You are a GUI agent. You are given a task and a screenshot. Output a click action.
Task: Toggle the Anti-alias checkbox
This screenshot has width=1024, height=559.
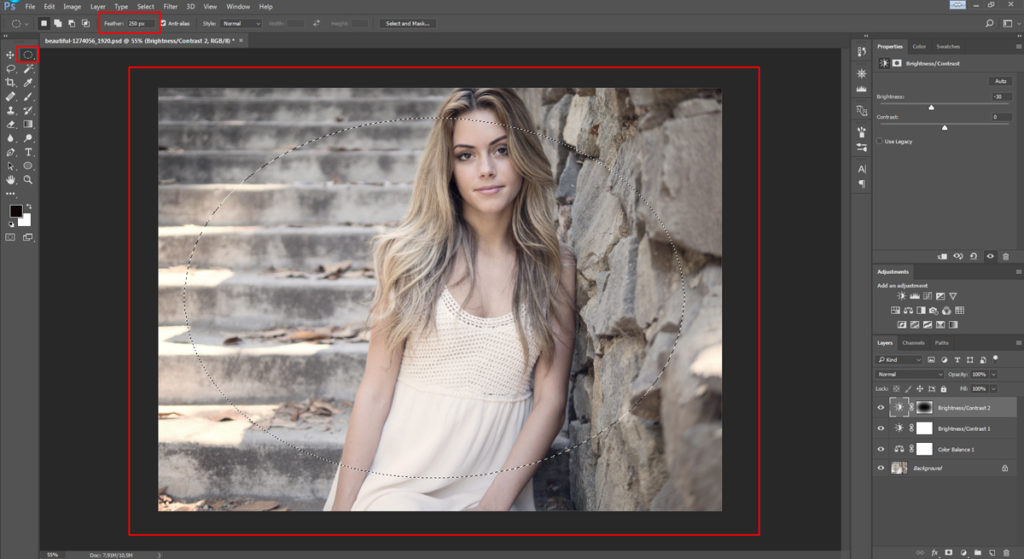coord(164,23)
